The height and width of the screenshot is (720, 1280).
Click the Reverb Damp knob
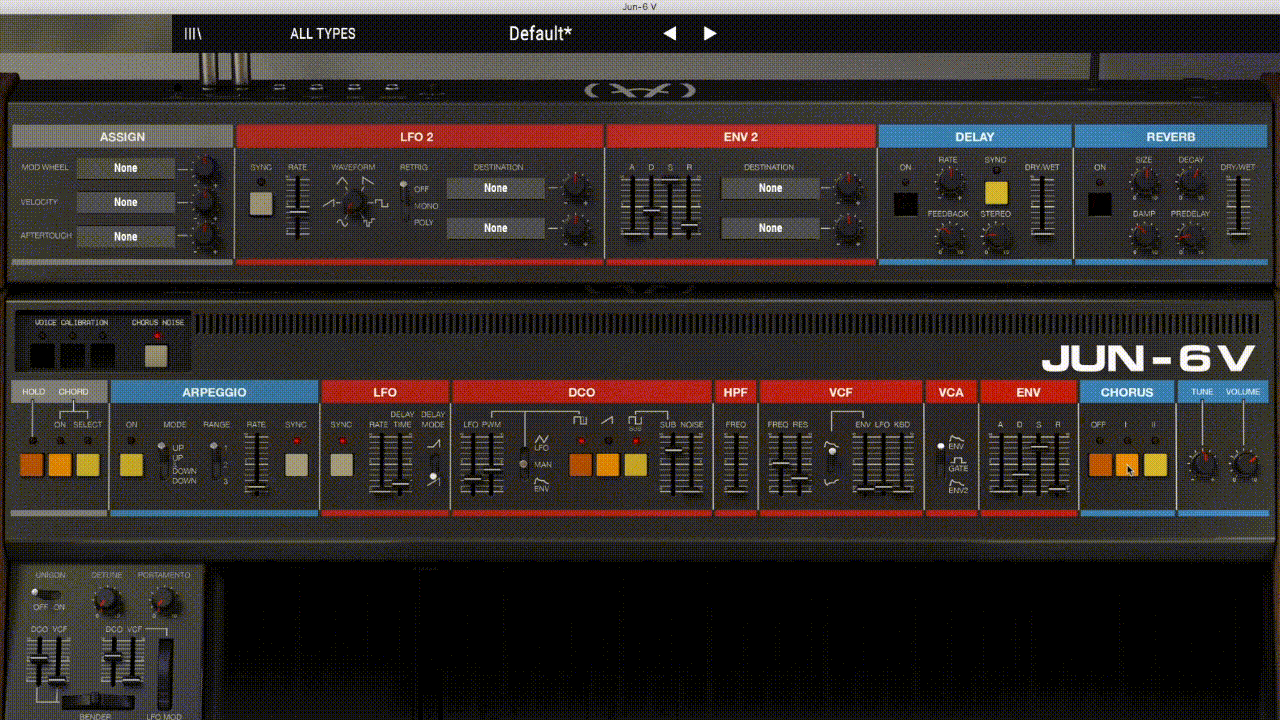click(1144, 236)
